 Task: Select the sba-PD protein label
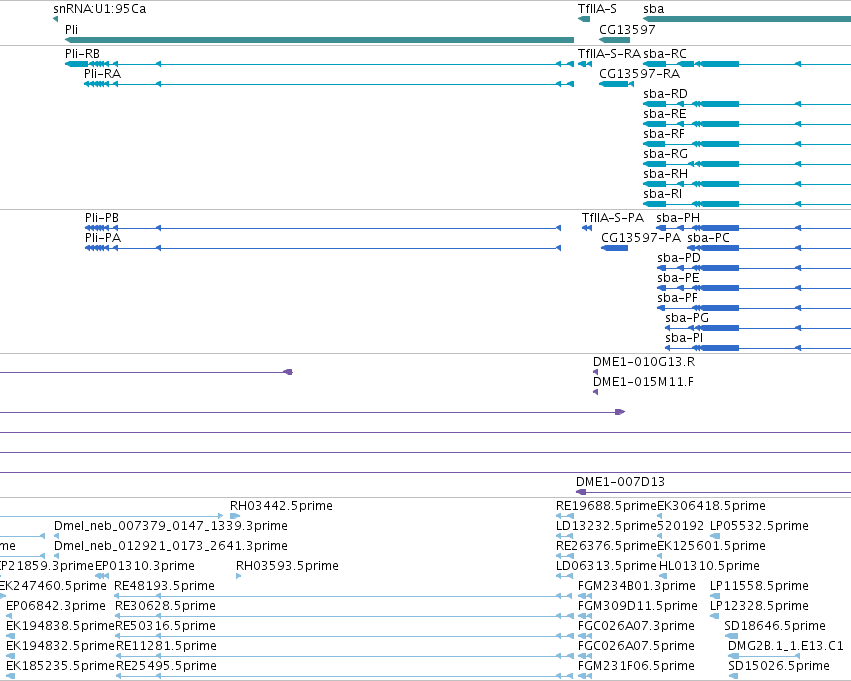pos(679,258)
